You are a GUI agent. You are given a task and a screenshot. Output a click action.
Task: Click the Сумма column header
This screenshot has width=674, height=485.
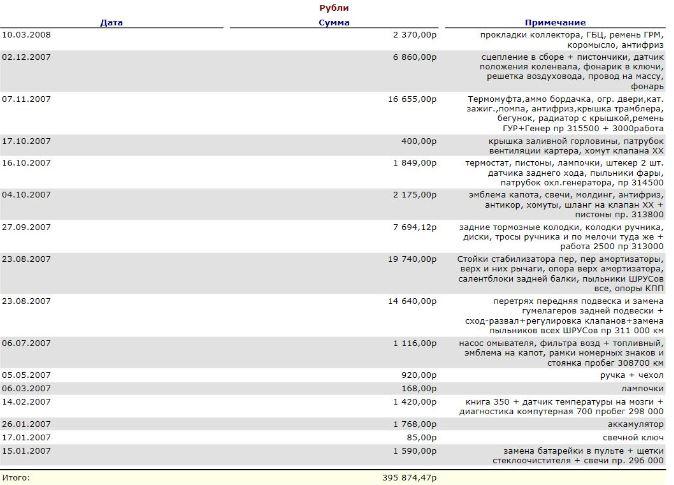(334, 22)
